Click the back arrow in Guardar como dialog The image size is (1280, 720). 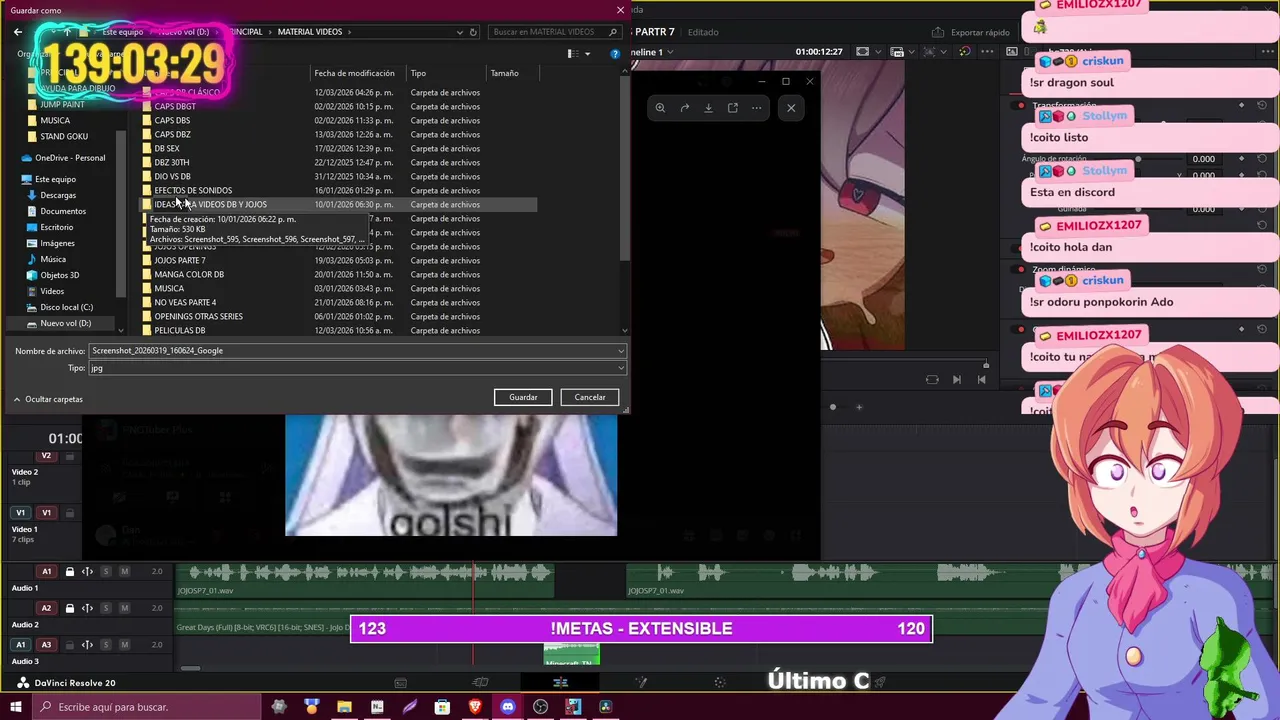[x=18, y=32]
